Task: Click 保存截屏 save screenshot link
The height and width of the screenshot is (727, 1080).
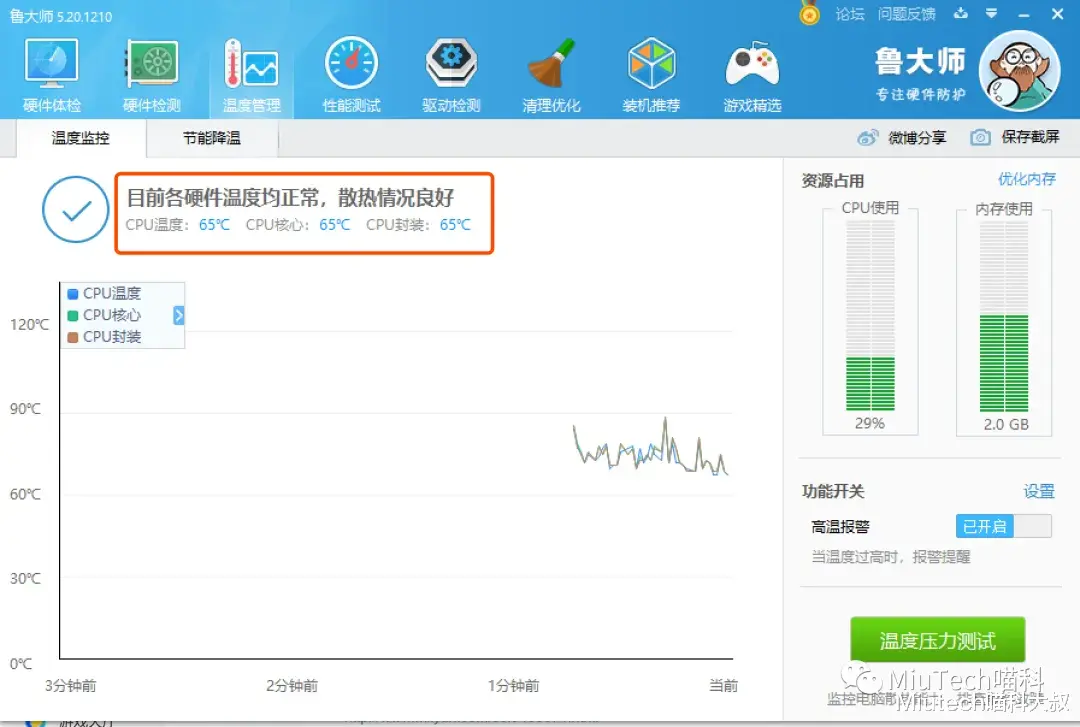Action: click(1030, 137)
